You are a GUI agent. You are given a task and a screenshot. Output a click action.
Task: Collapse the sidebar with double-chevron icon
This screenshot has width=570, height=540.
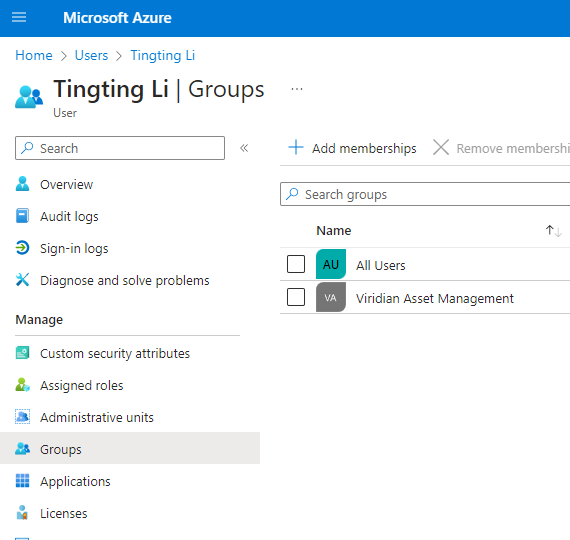click(x=244, y=148)
